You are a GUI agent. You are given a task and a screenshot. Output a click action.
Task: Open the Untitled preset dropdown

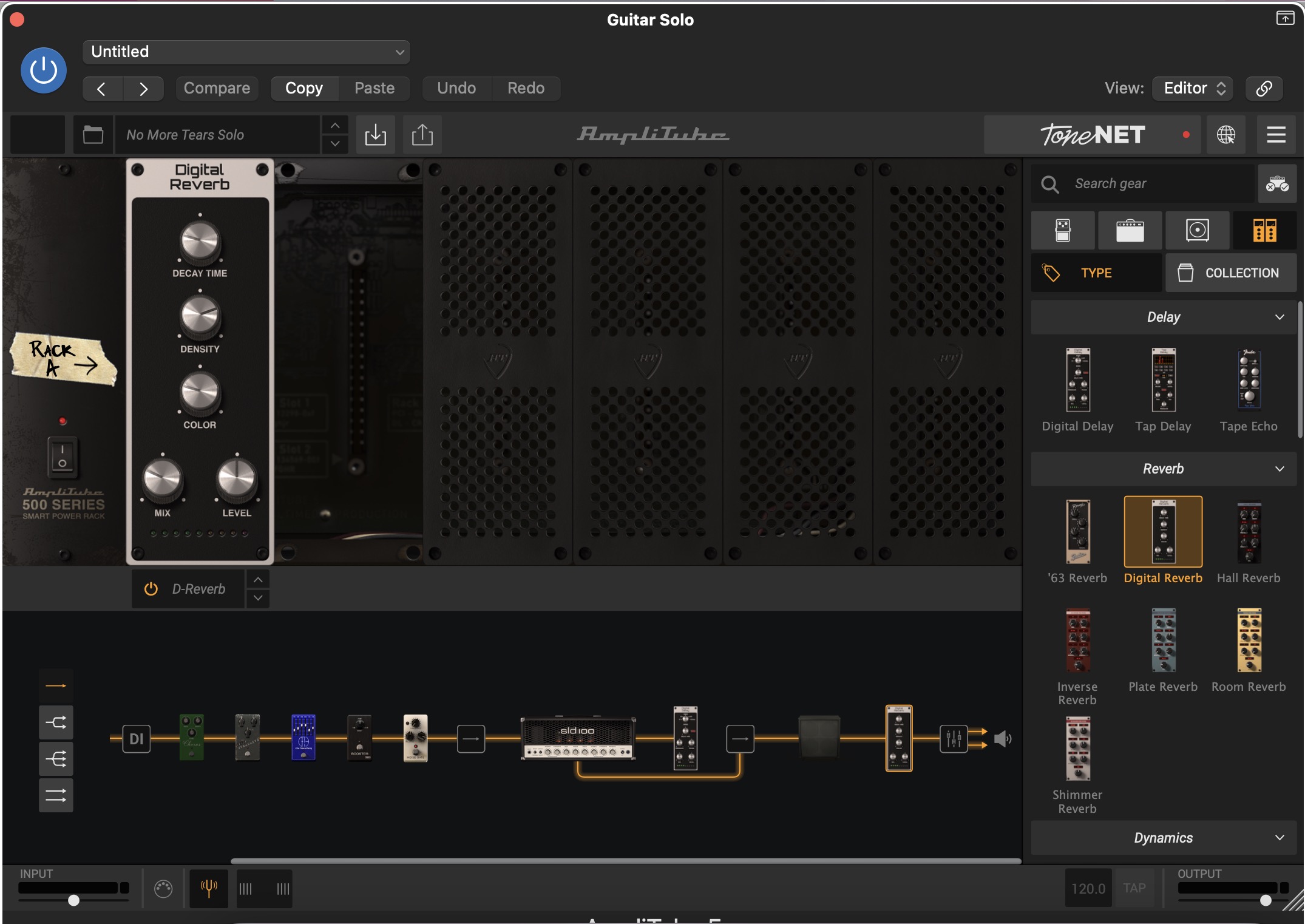(246, 52)
